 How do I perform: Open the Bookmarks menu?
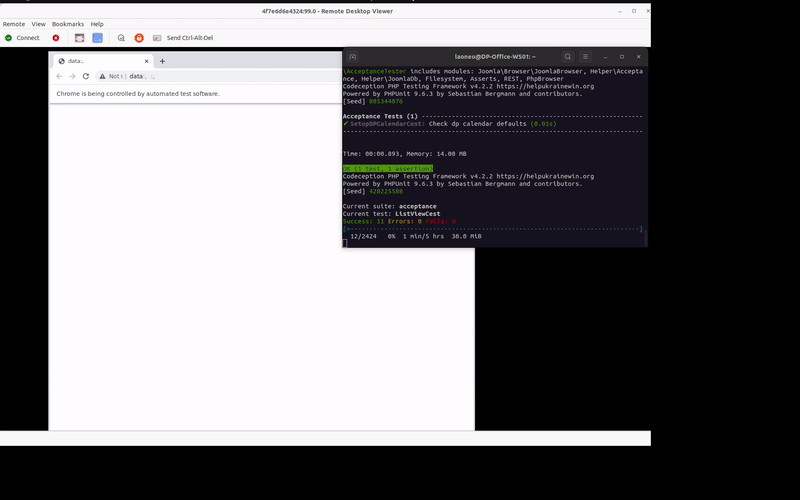68,24
